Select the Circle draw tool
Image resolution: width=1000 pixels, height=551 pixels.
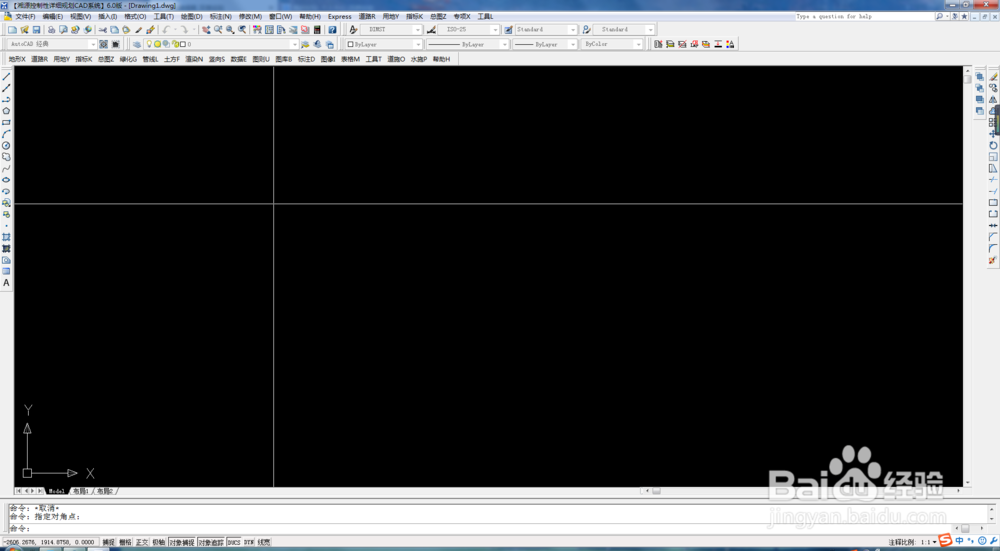tap(6, 145)
